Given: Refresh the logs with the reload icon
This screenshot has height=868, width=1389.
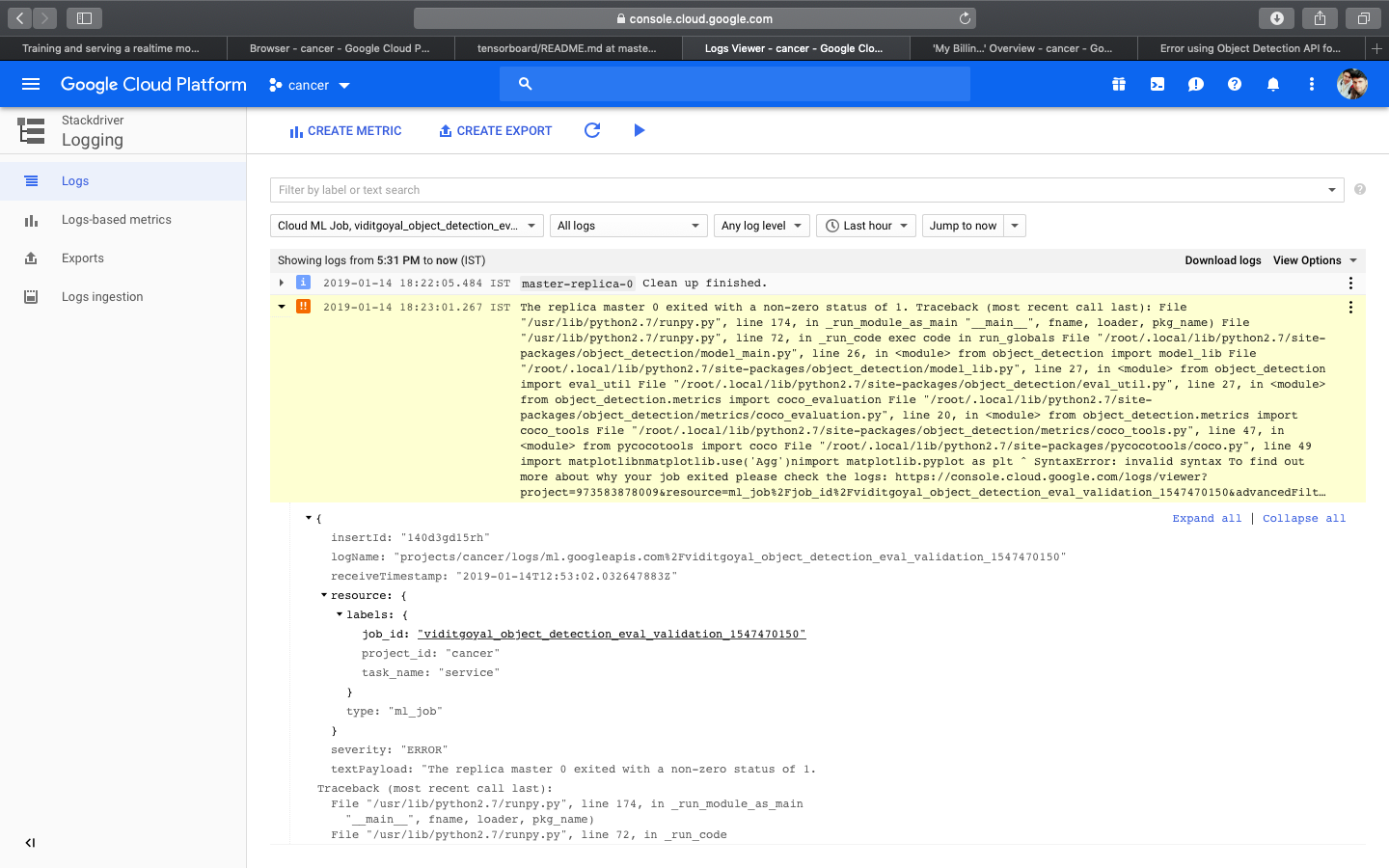Looking at the screenshot, I should 592,130.
